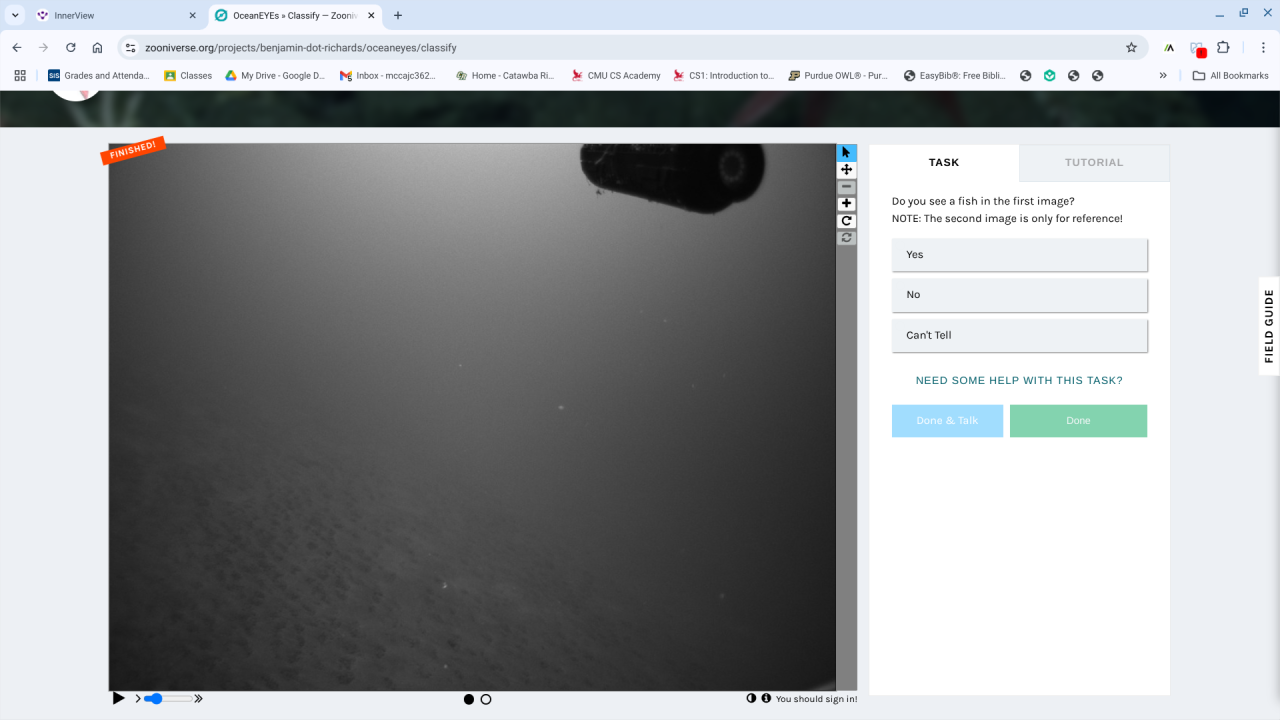Click the zoom in plus tool

(x=846, y=204)
